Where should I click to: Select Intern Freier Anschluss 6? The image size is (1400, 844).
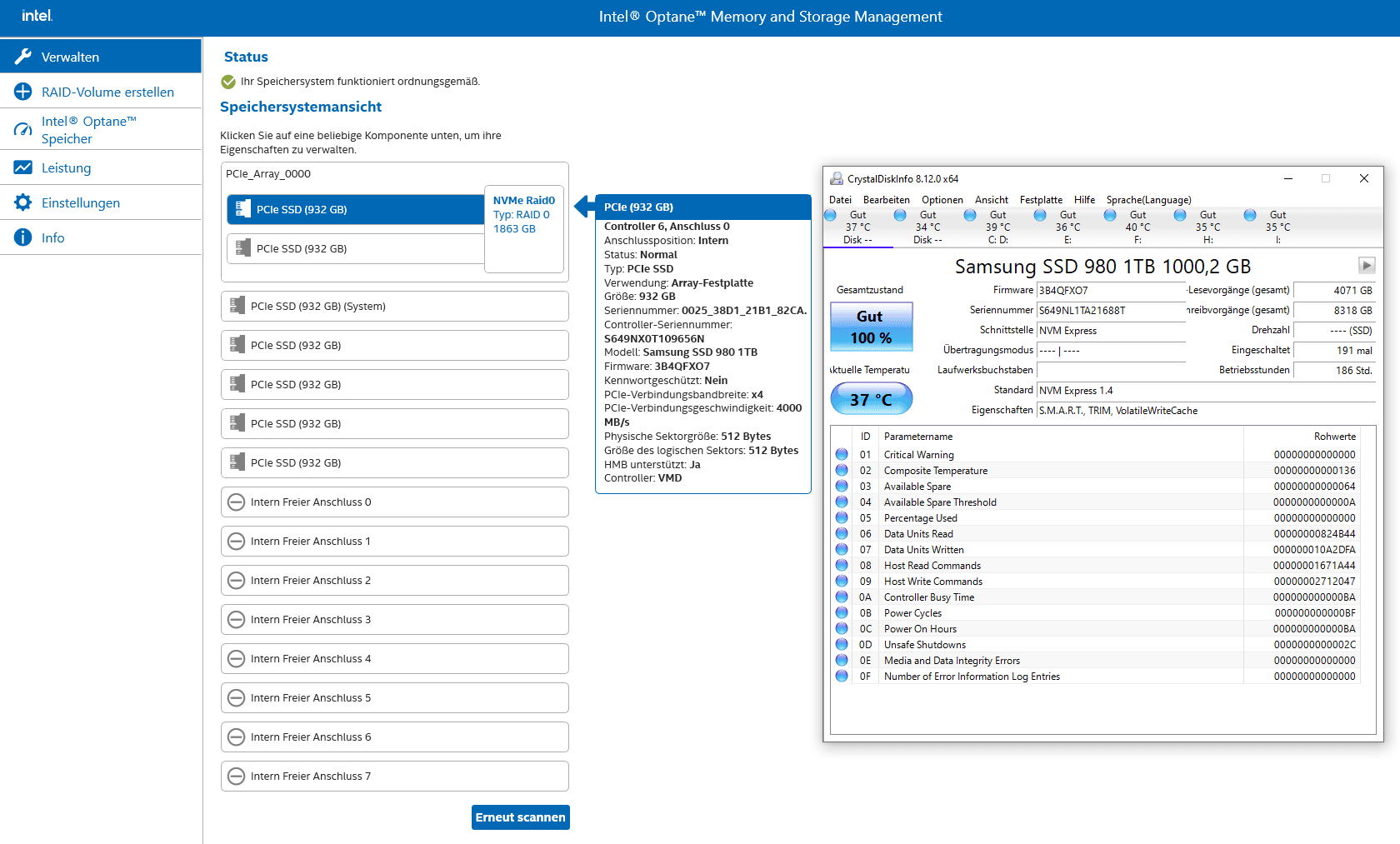tap(395, 737)
